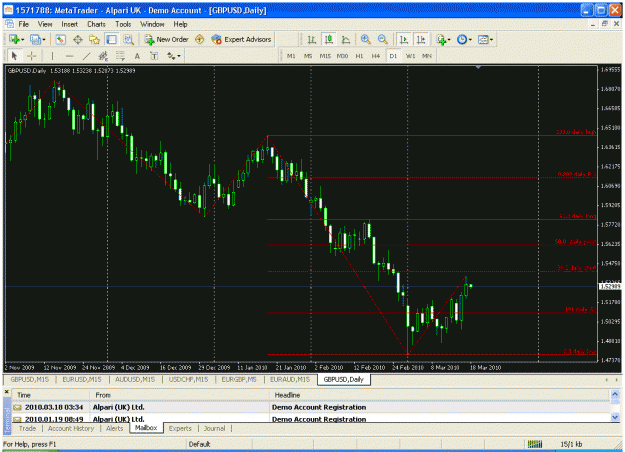Switch to Bar Chart view icon
This screenshot has width=625, height=452.
tap(312, 39)
